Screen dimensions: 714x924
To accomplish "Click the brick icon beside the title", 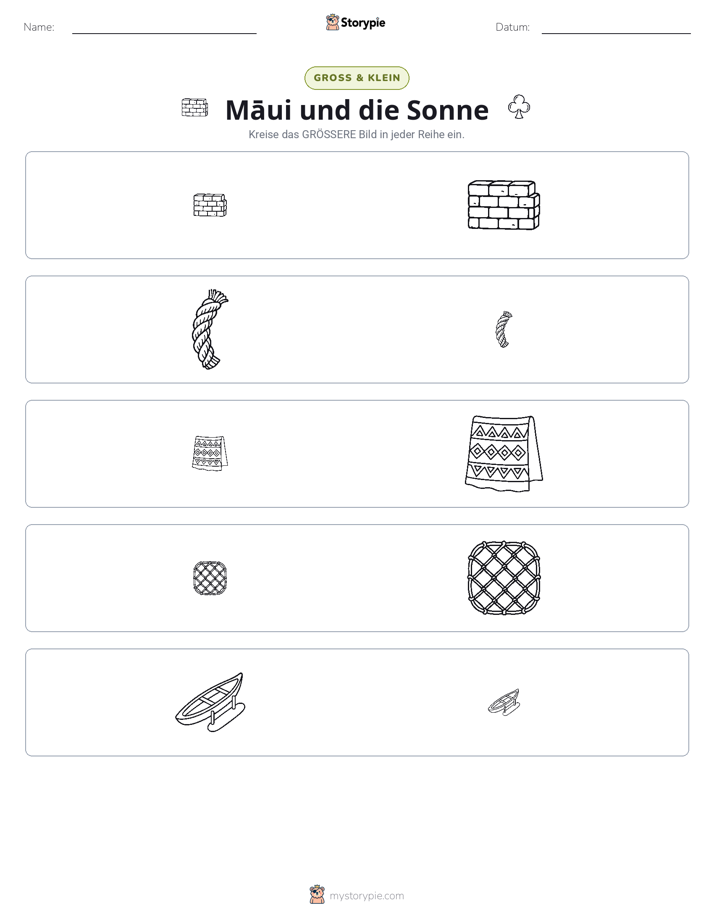I will (x=194, y=108).
